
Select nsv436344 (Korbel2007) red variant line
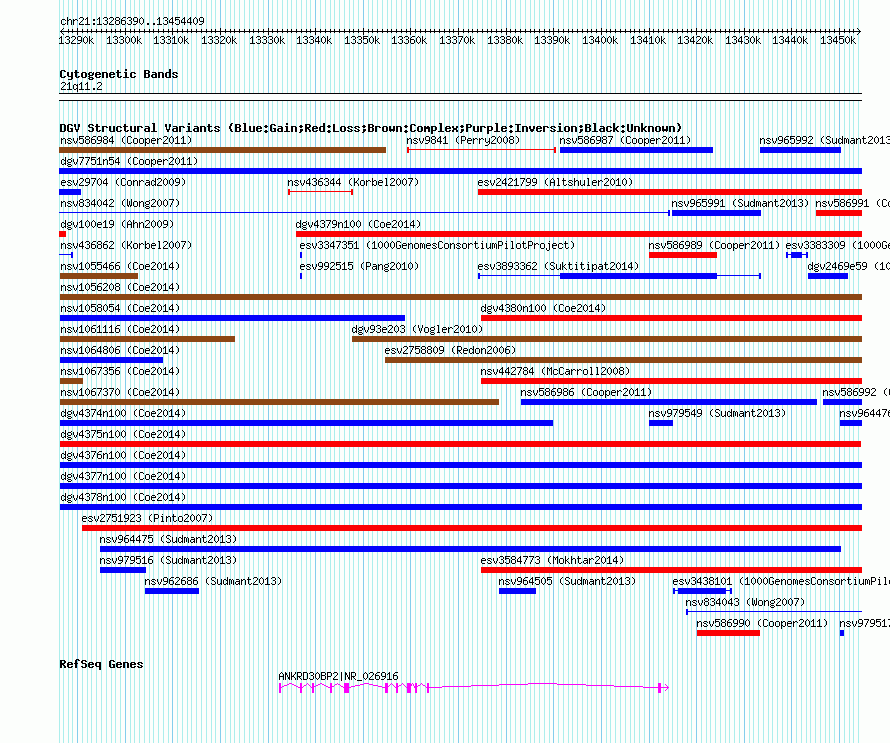321,192
